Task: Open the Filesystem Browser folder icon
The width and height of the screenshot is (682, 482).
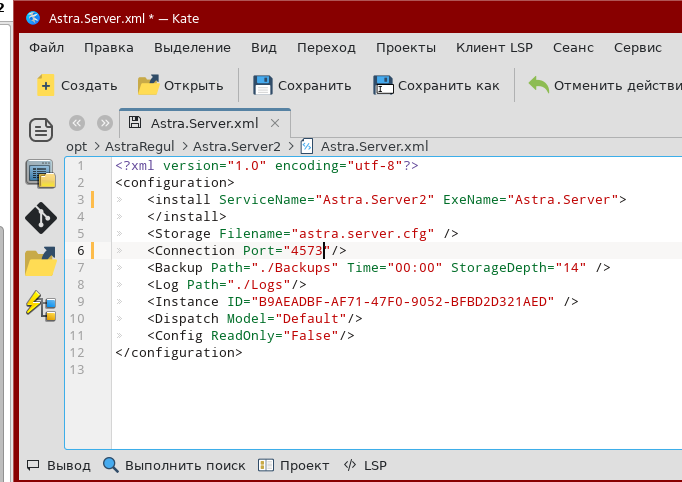Action: click(41, 261)
